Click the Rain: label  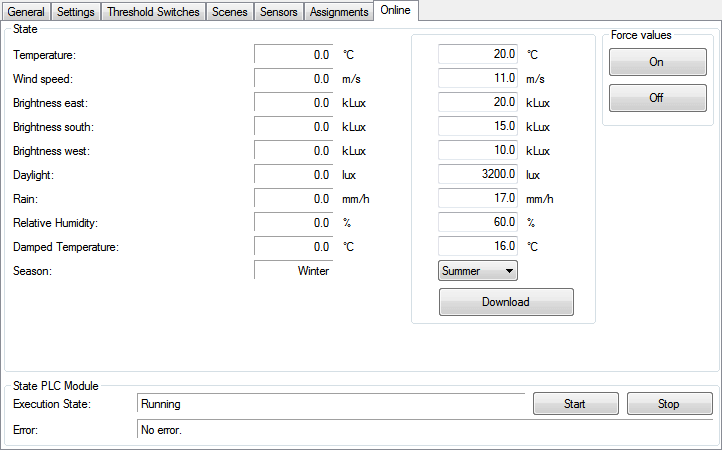click(x=25, y=199)
